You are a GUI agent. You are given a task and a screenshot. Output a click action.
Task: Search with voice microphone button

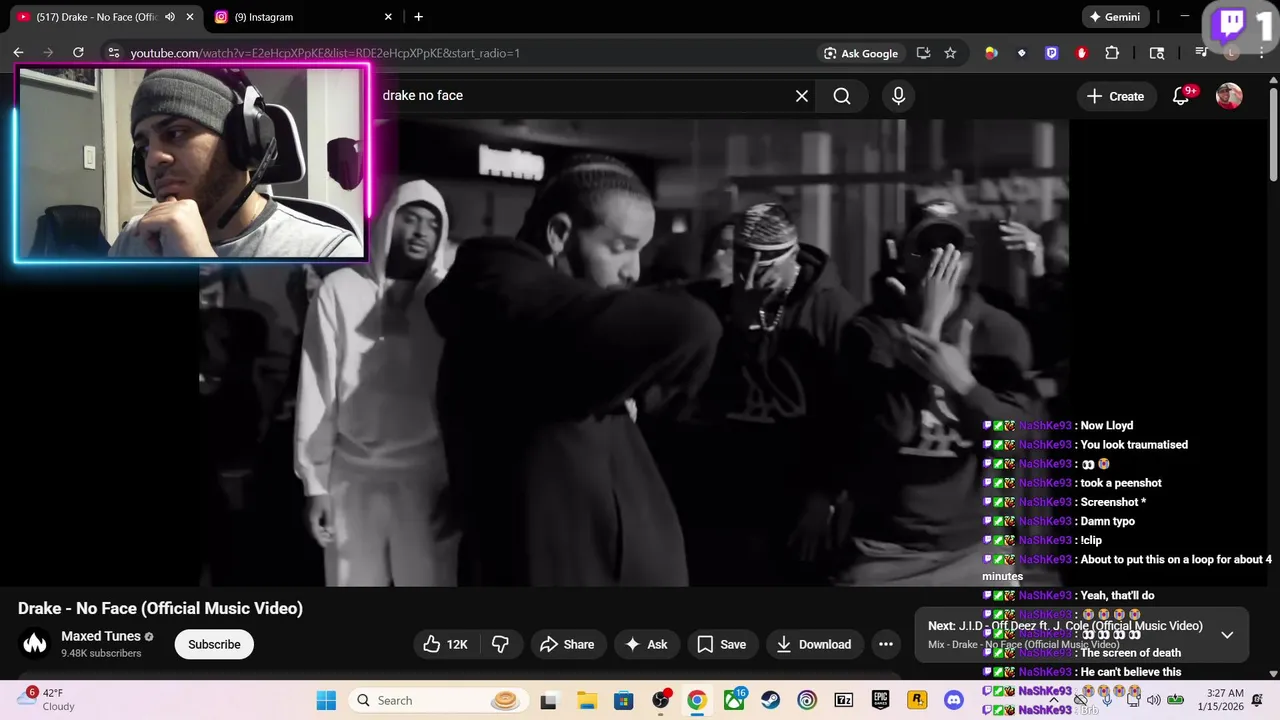pyautogui.click(x=898, y=96)
